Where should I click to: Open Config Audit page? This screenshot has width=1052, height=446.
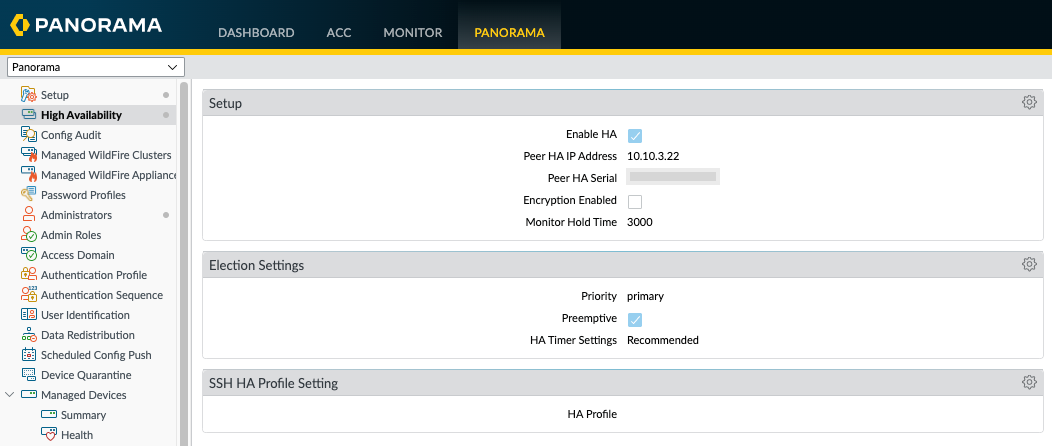[x=70, y=135]
